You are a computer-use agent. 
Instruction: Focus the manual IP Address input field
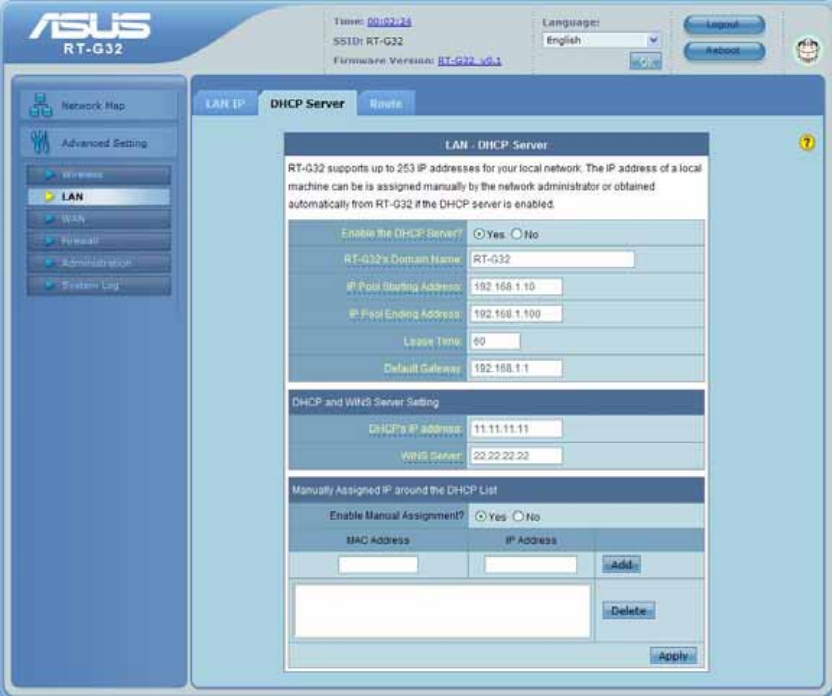tap(531, 564)
